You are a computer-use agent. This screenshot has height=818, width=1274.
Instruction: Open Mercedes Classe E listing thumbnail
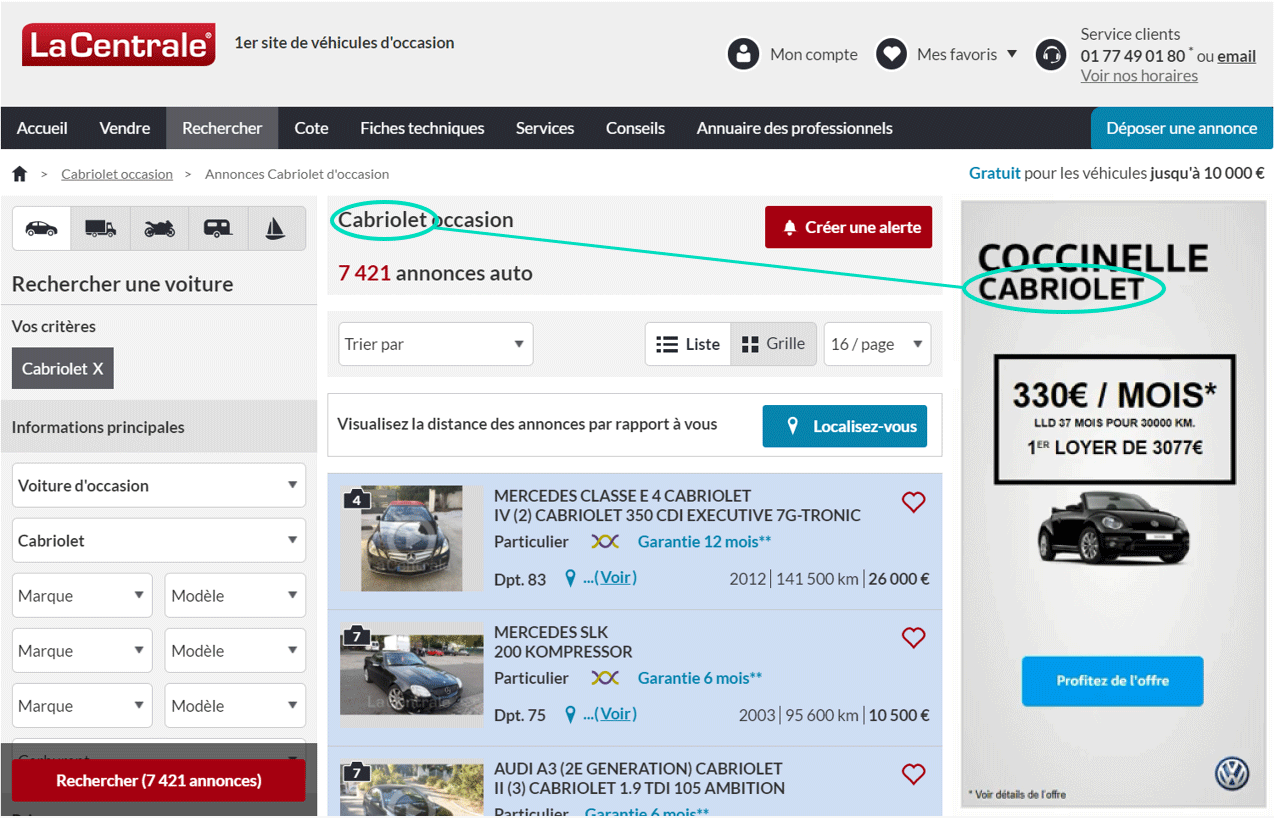402,538
